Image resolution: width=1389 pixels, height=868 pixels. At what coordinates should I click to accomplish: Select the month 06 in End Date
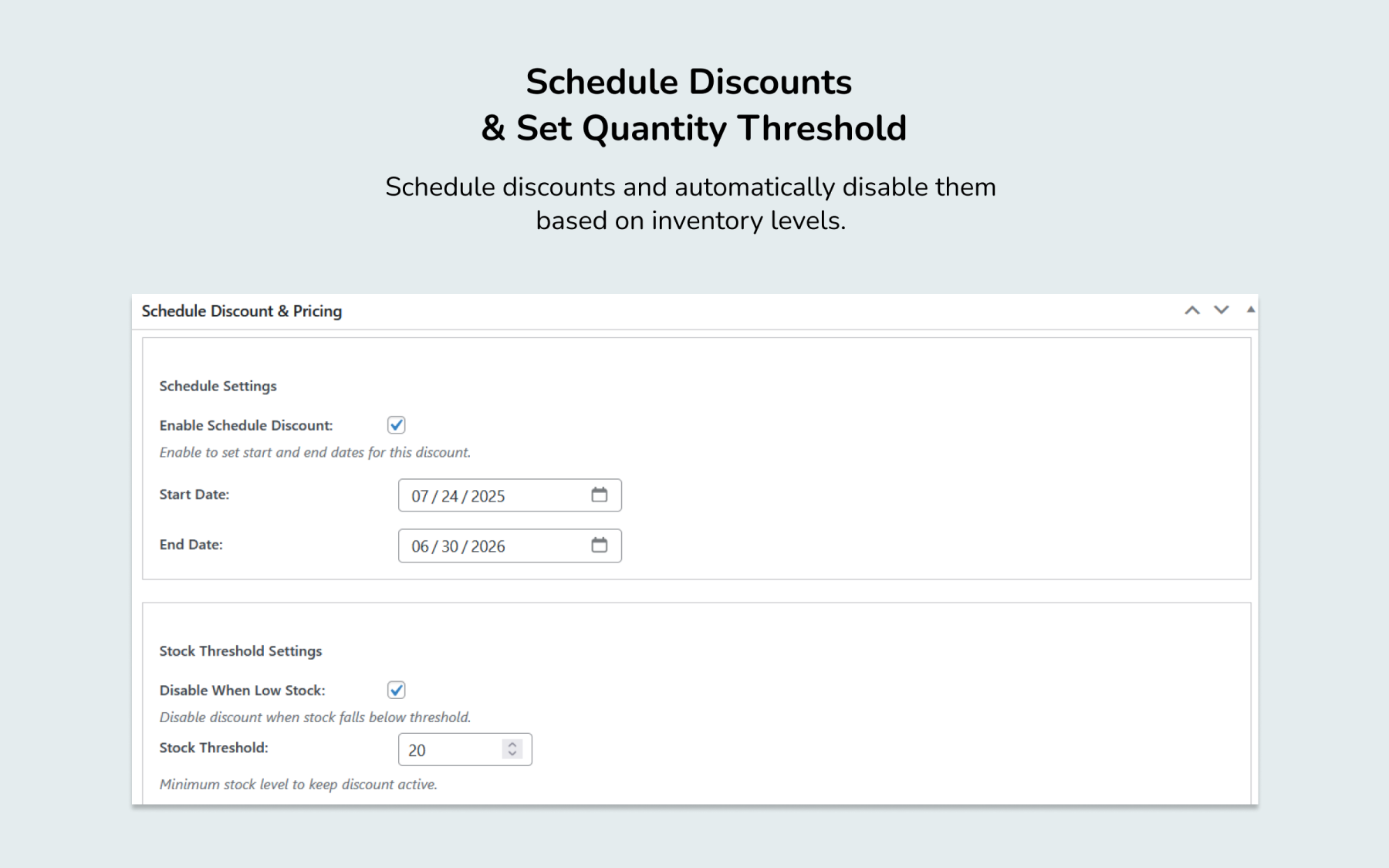click(x=420, y=546)
